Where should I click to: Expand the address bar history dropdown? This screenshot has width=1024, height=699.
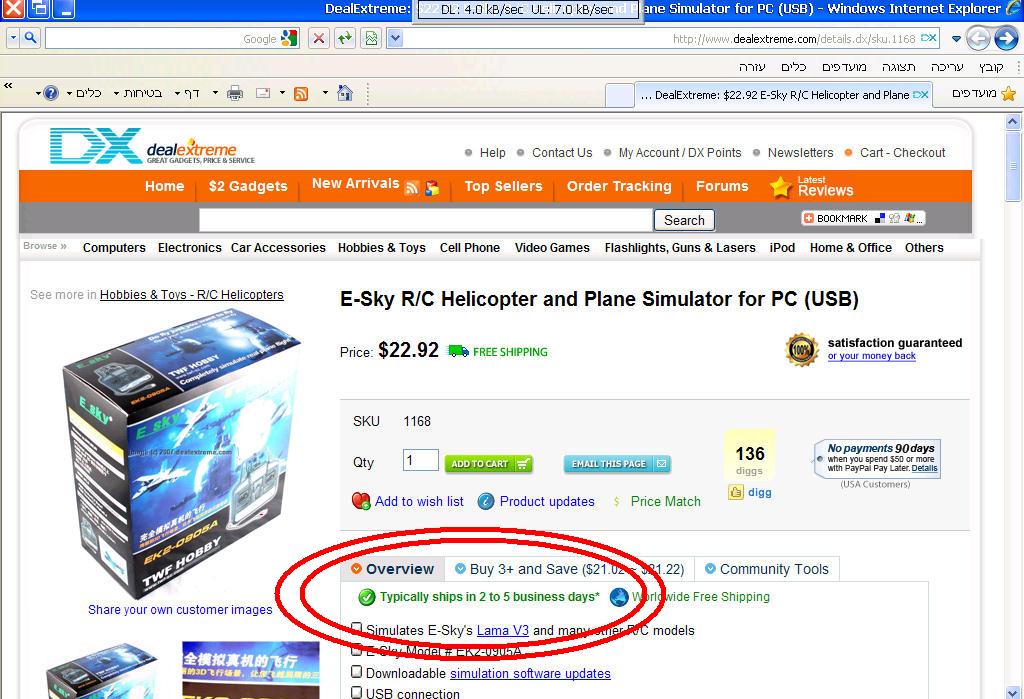394,39
